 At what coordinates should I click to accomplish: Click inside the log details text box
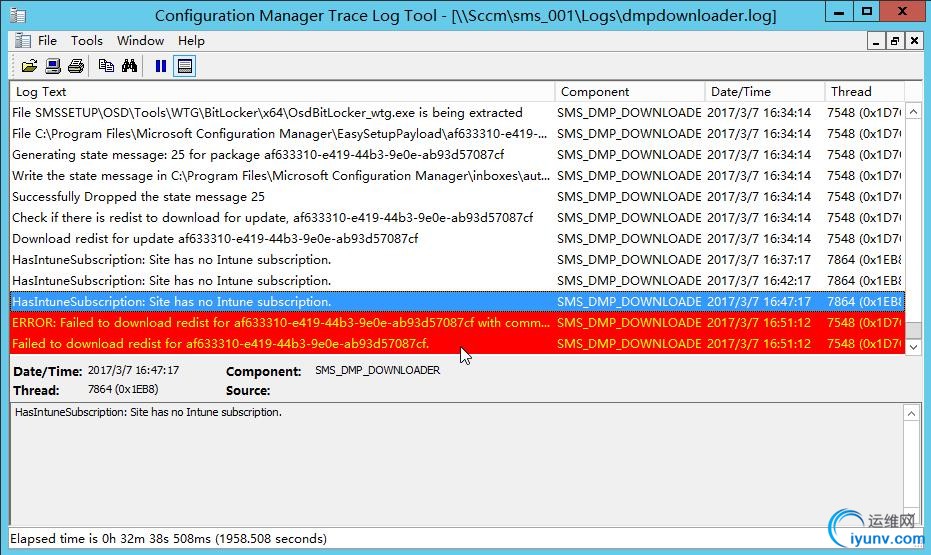click(x=456, y=463)
